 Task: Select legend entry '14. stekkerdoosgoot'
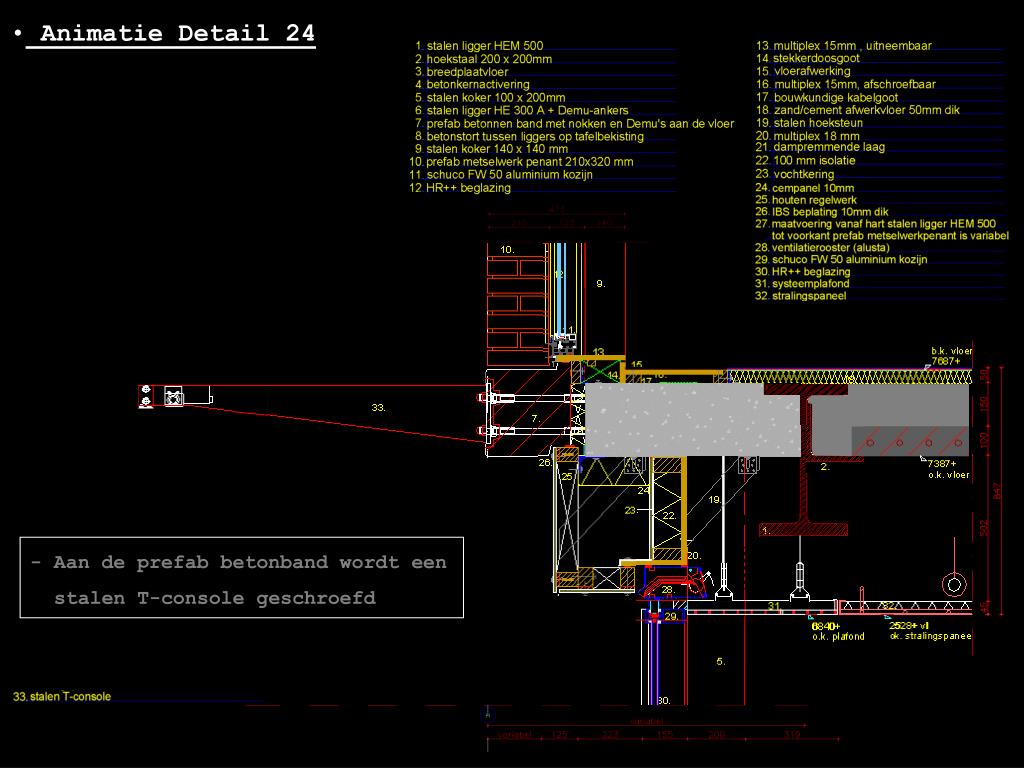point(807,58)
